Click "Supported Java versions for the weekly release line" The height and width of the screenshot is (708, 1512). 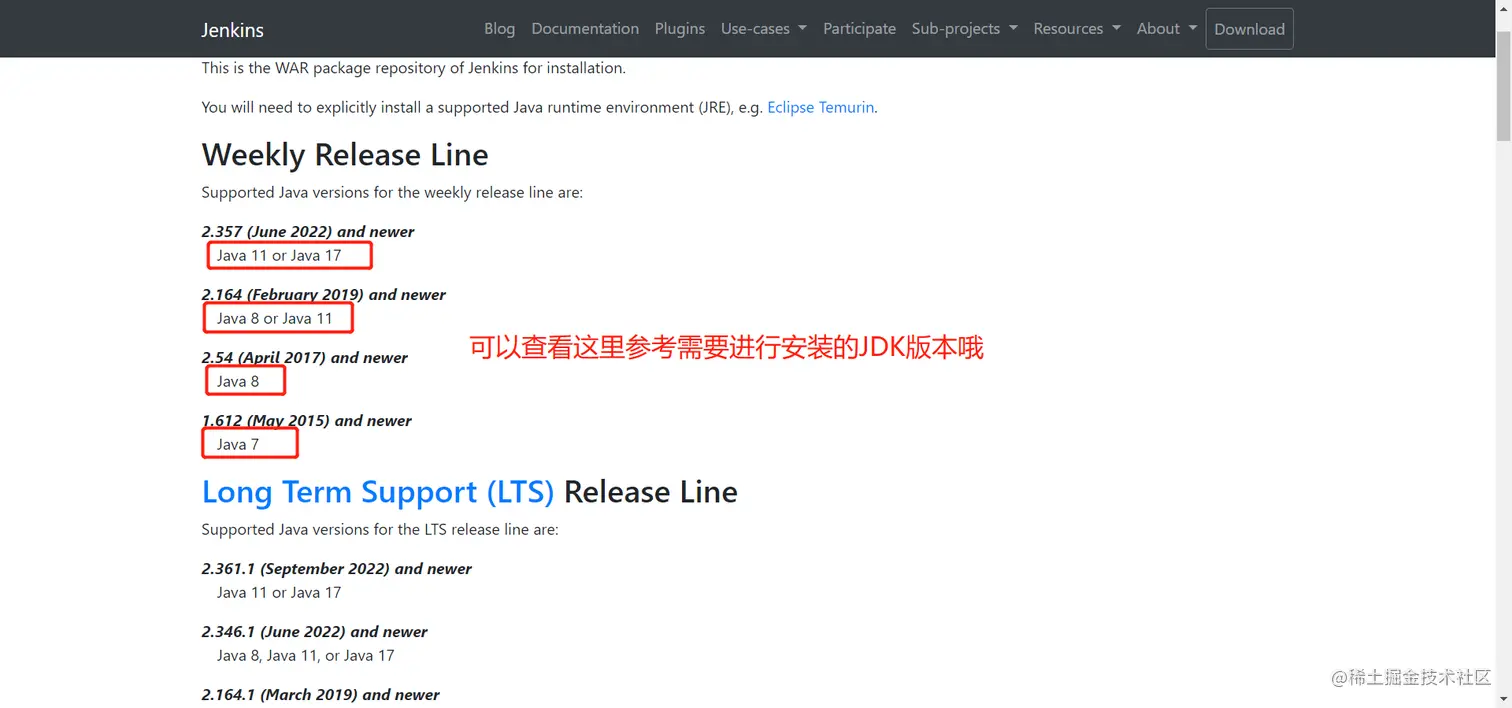392,192
